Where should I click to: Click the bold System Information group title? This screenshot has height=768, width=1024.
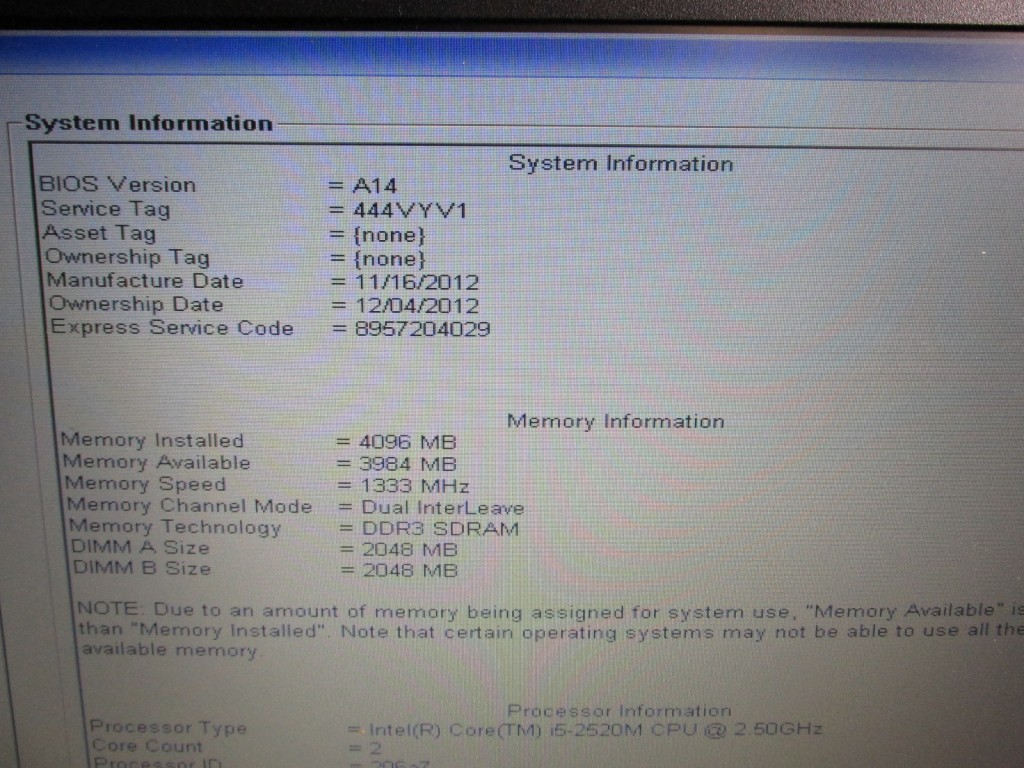148,123
